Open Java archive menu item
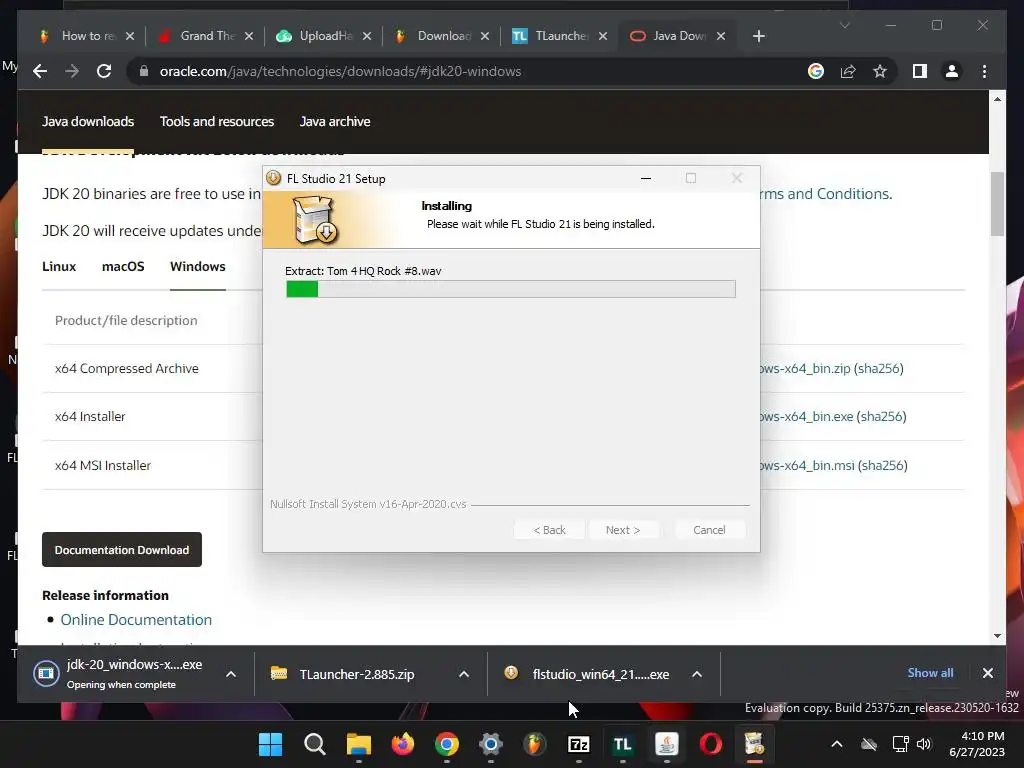Screen dimensions: 1024x768 pos(334,121)
